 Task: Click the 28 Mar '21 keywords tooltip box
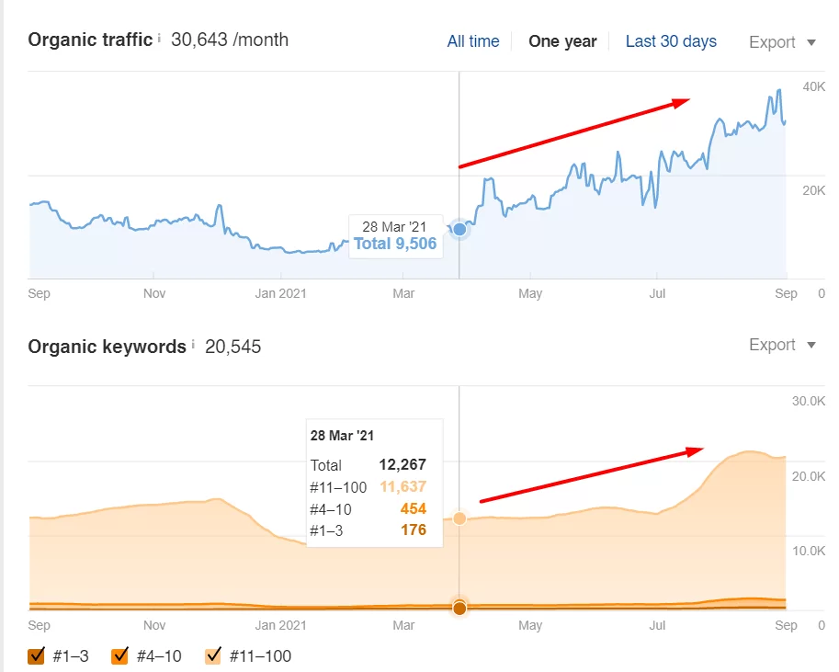click(x=368, y=483)
